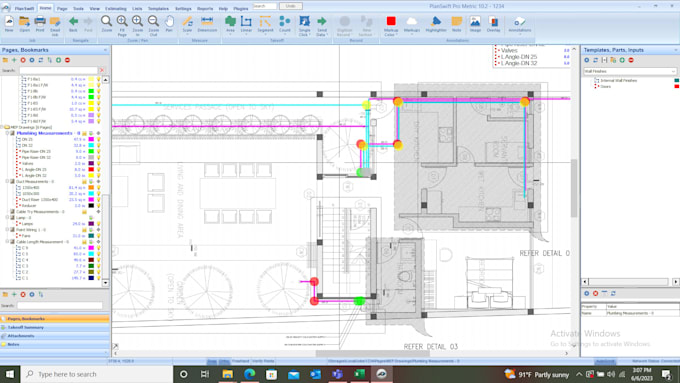Activate the Pan hand tool
This screenshot has width=680, height=383.
[169, 24]
